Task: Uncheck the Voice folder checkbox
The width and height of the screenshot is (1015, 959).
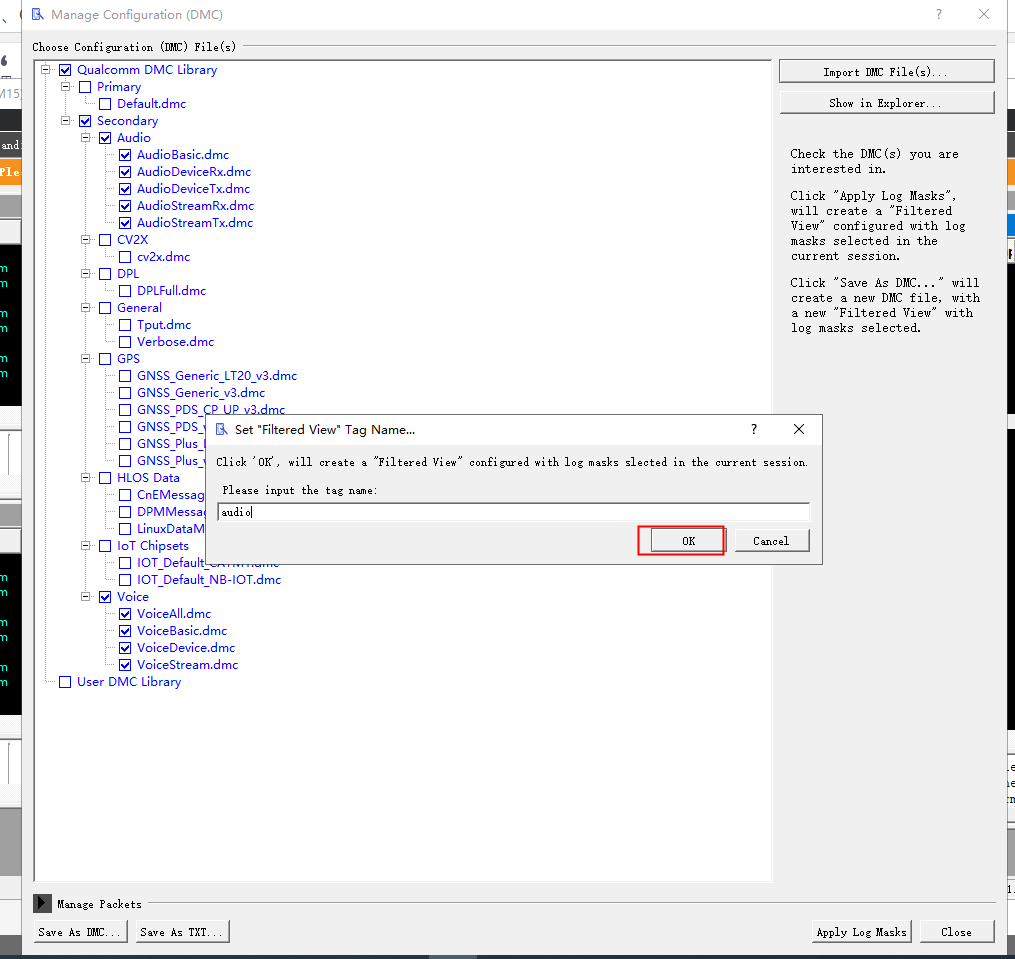Action: [x=105, y=597]
